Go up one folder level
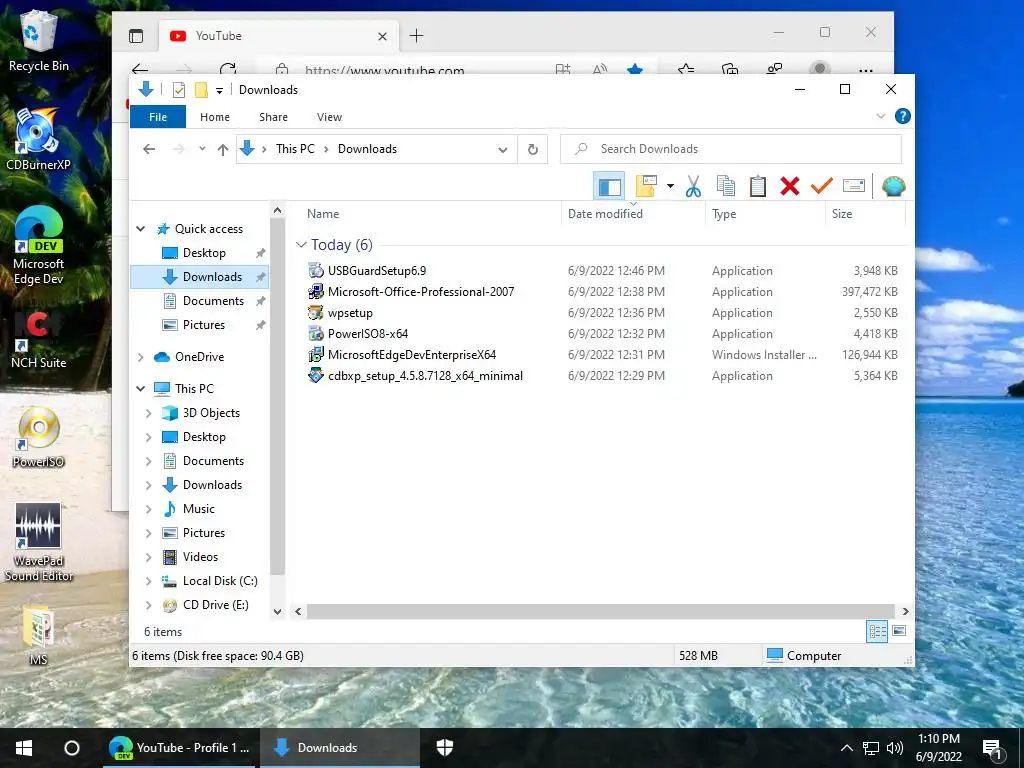The image size is (1024, 768). pyautogui.click(x=223, y=150)
